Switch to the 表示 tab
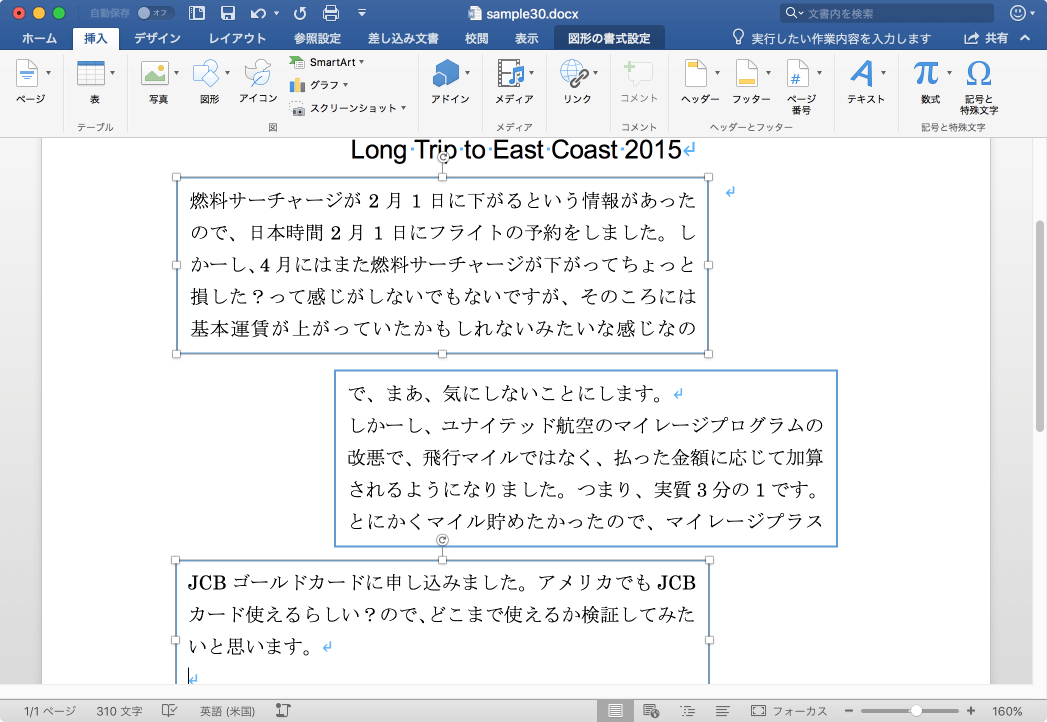Screen dimensions: 1047x722 (x=526, y=39)
